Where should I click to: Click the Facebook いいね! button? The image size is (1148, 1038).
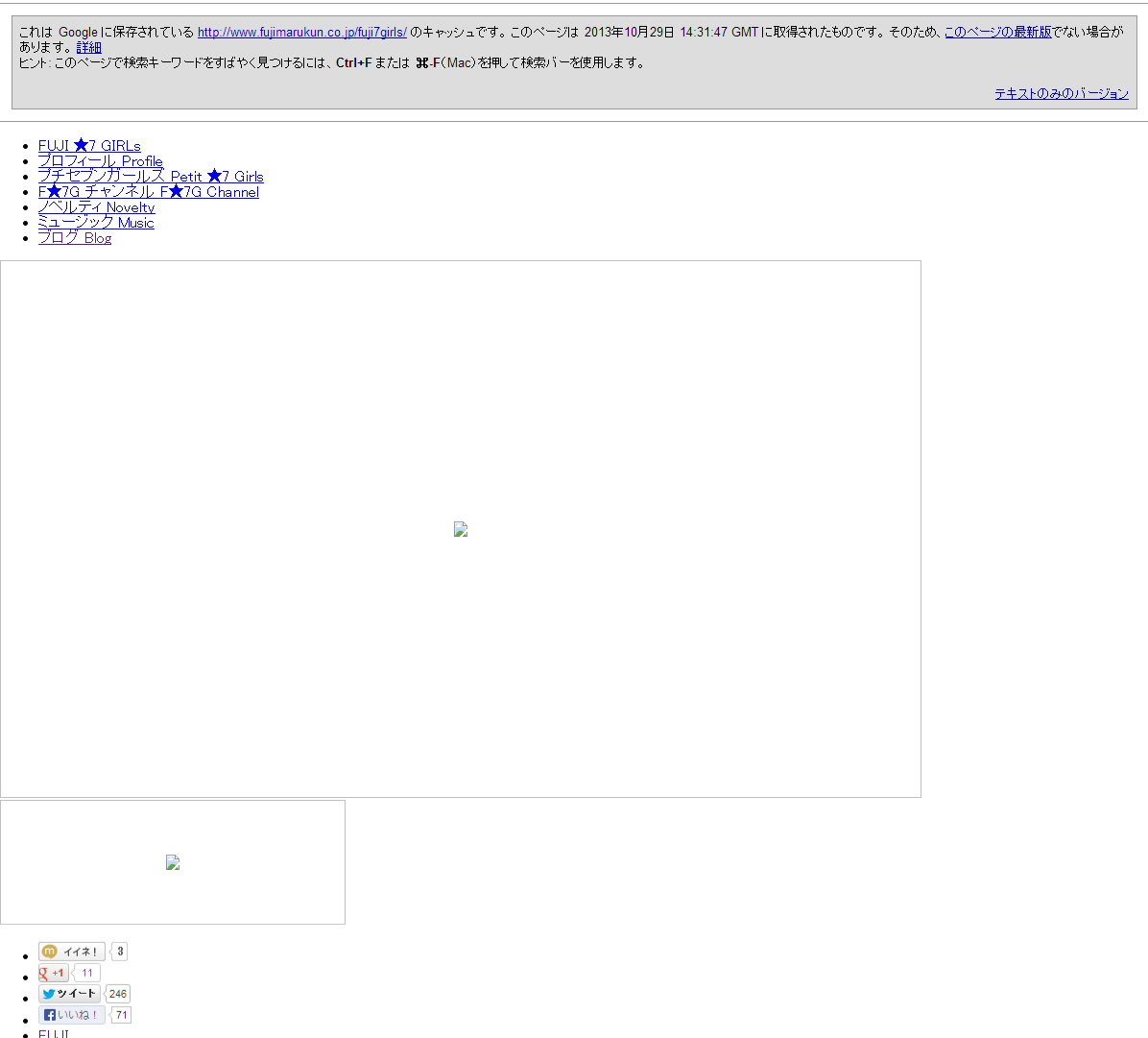coord(72,1015)
